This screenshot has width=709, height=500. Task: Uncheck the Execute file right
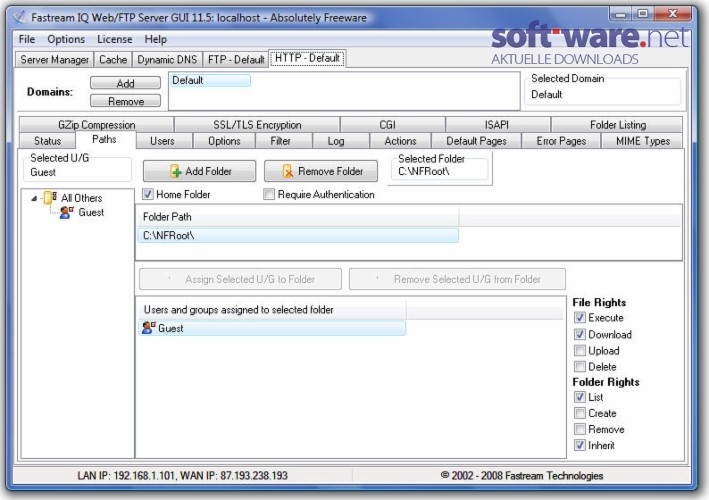(580, 317)
